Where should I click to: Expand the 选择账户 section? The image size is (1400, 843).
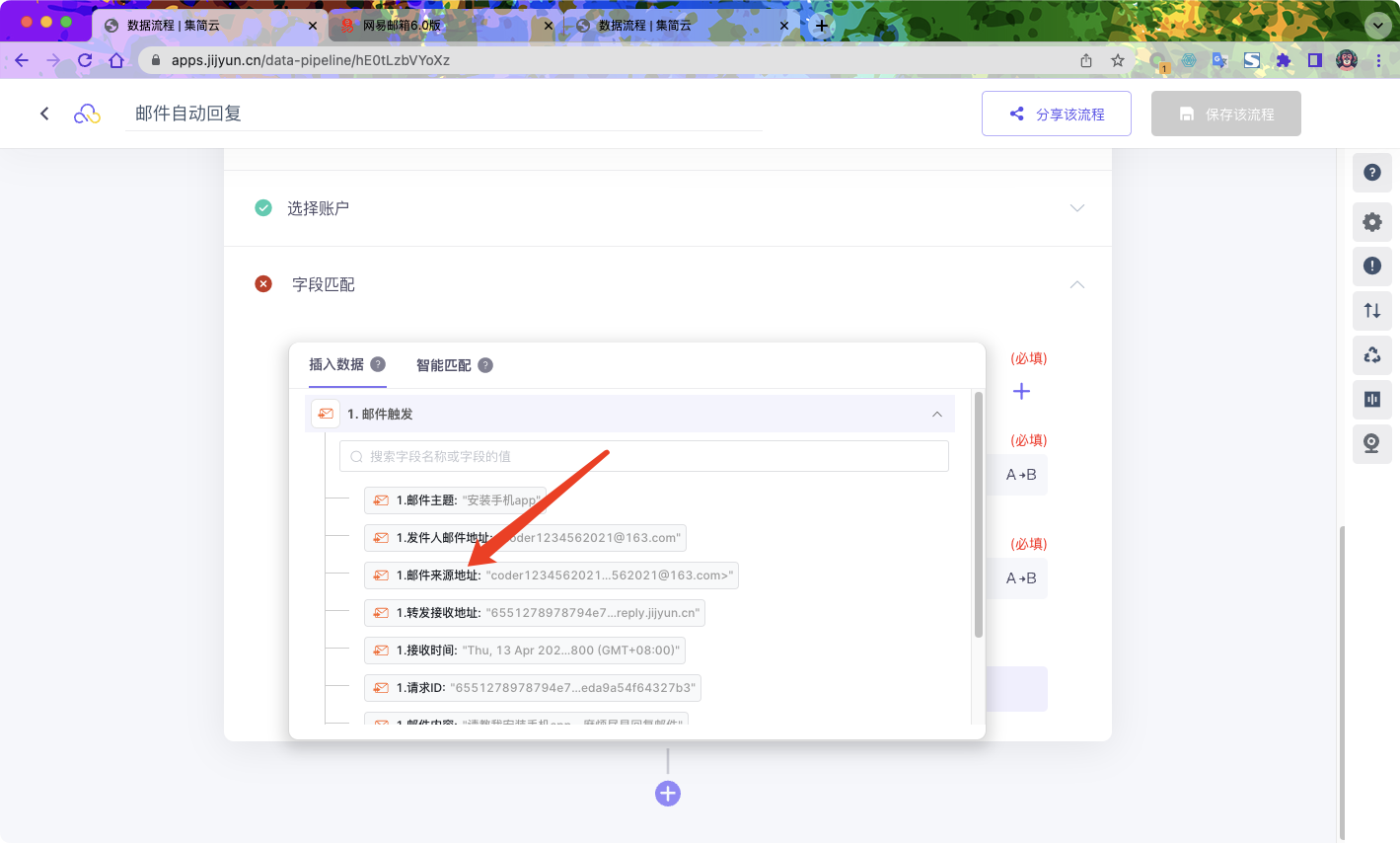click(x=1076, y=208)
